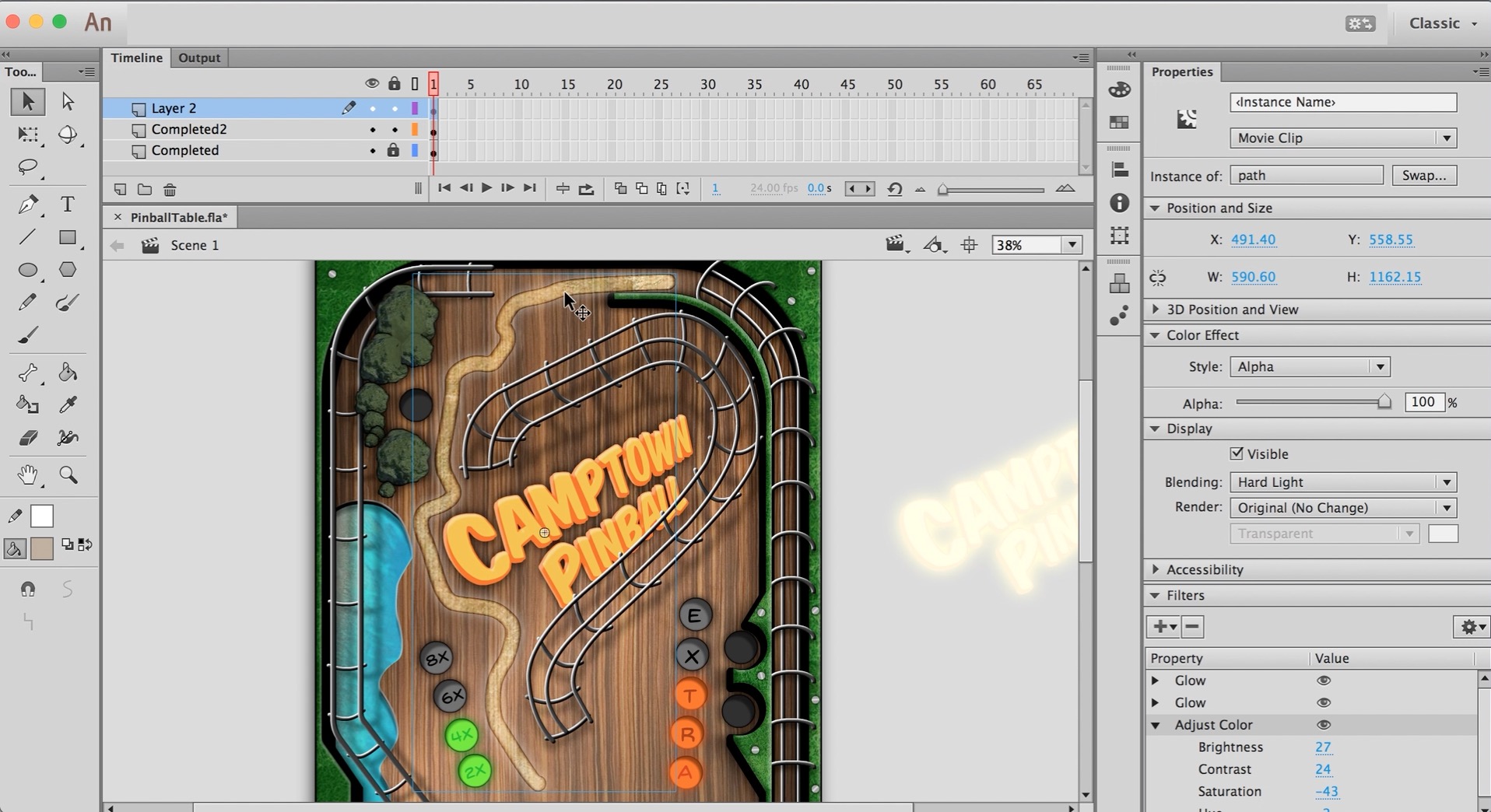Unlock the Completed layer
The height and width of the screenshot is (812, 1491).
click(x=394, y=150)
